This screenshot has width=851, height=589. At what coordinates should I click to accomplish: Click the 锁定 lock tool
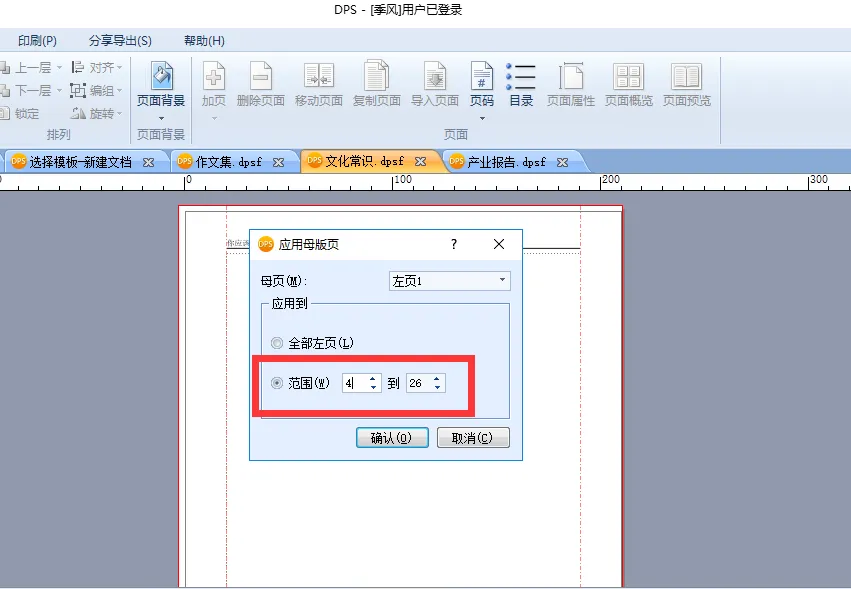click(x=20, y=113)
